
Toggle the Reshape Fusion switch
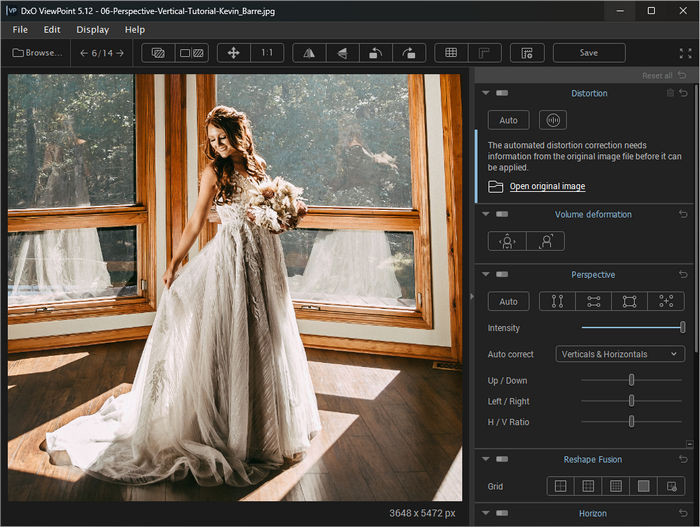502,460
